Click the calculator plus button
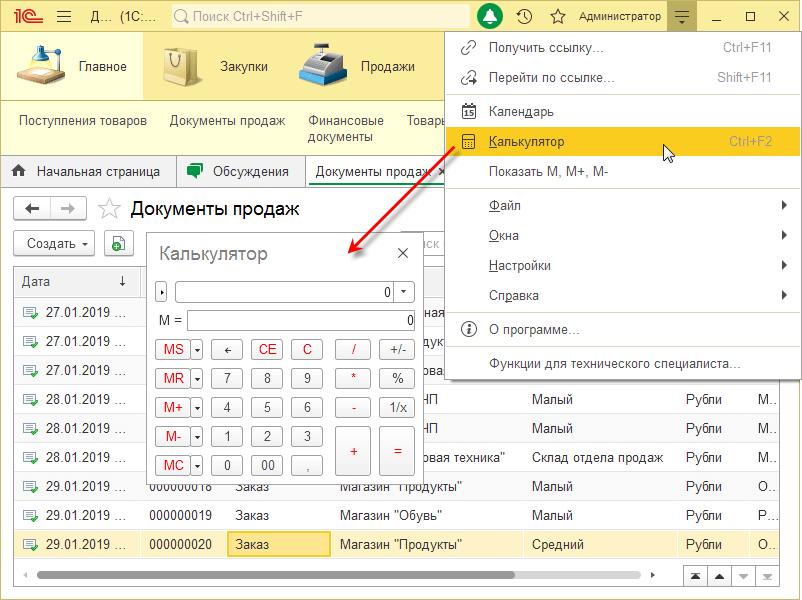The width and height of the screenshot is (802, 600). pos(353,451)
